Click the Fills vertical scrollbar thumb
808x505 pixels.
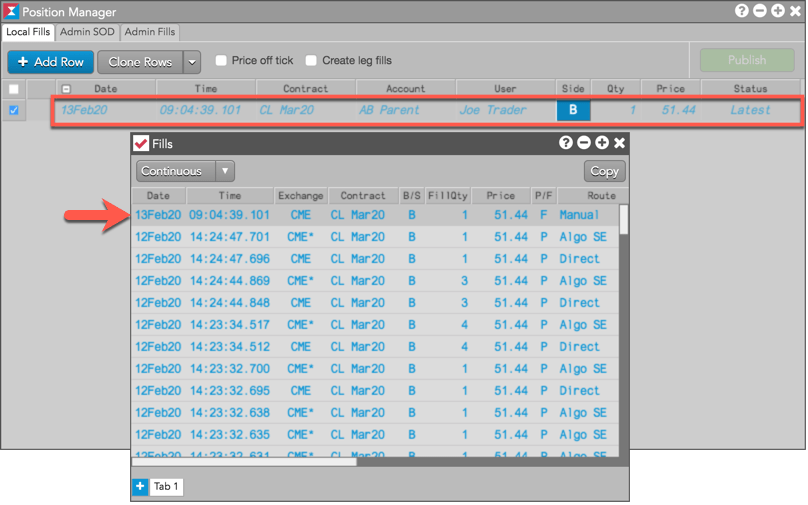(624, 219)
